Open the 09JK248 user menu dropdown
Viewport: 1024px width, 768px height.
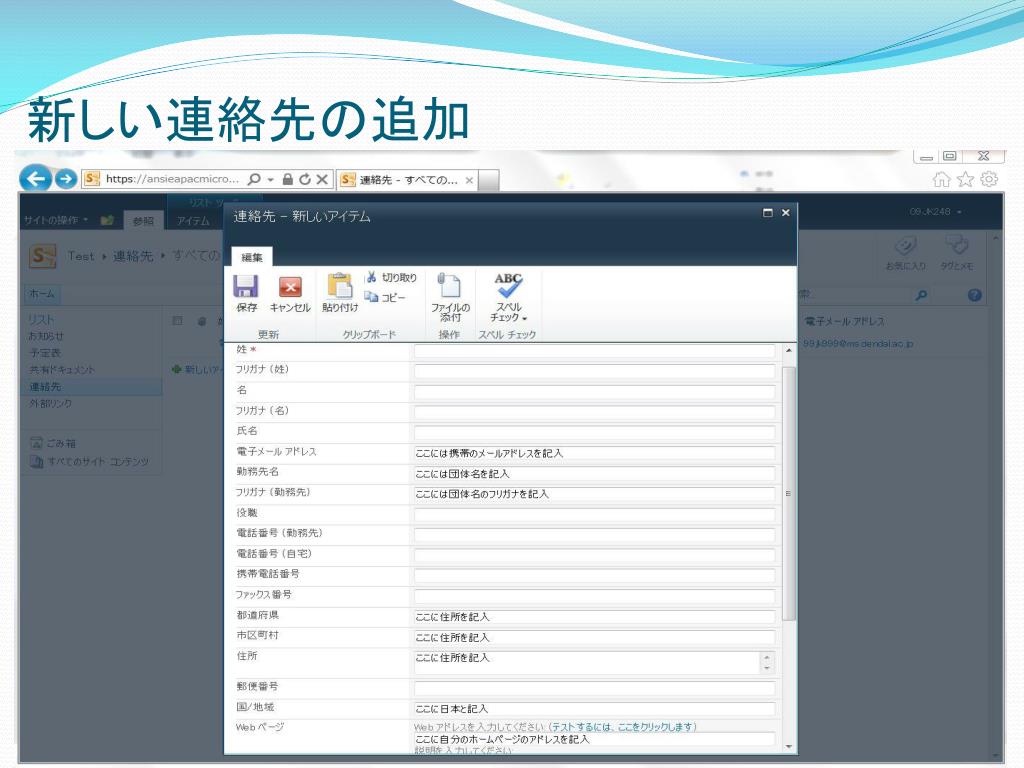click(935, 212)
